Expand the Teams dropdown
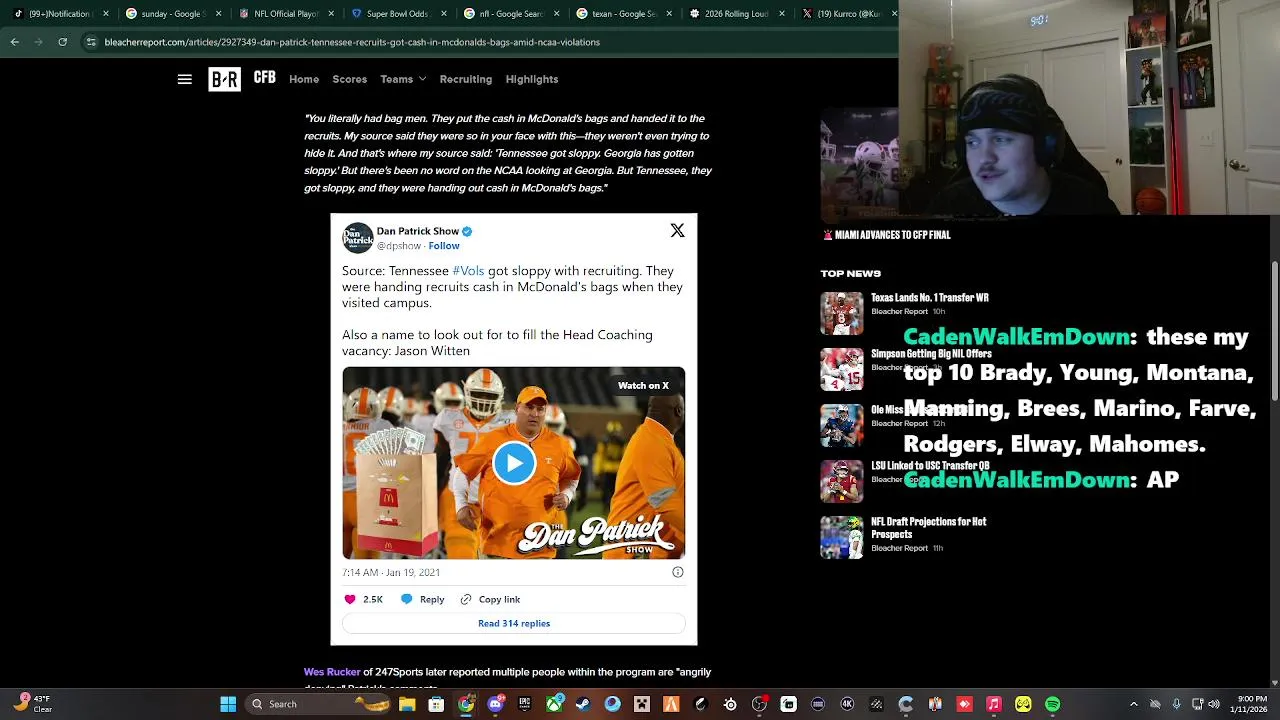This screenshot has width=1280, height=720. tap(403, 79)
